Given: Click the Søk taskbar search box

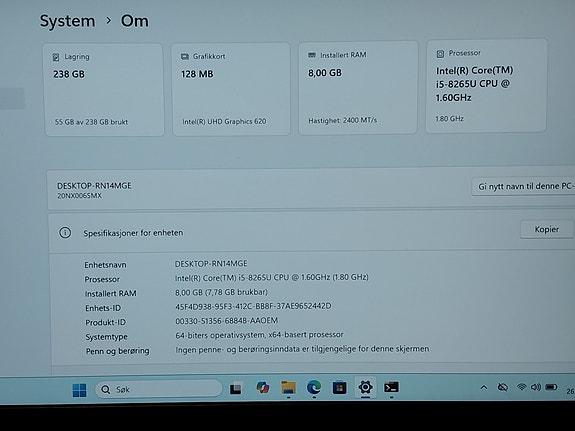Looking at the screenshot, I should pos(158,389).
